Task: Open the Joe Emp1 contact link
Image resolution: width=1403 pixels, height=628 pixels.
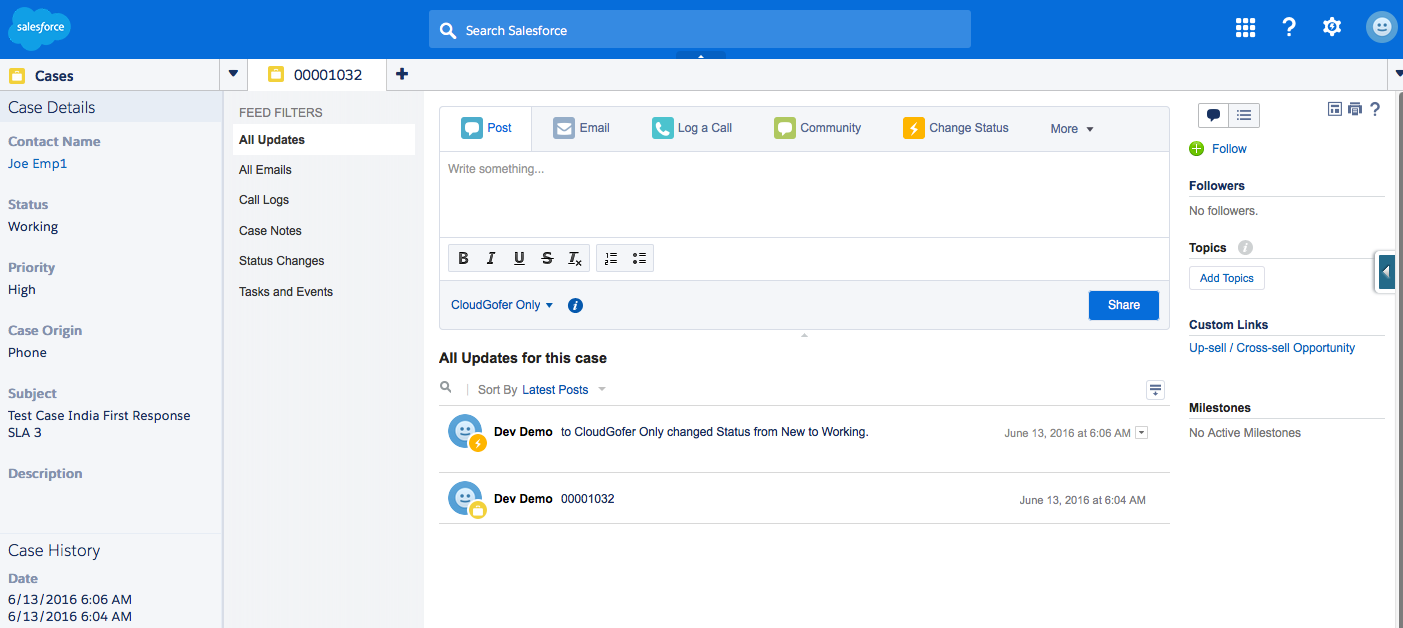Action: click(38, 164)
